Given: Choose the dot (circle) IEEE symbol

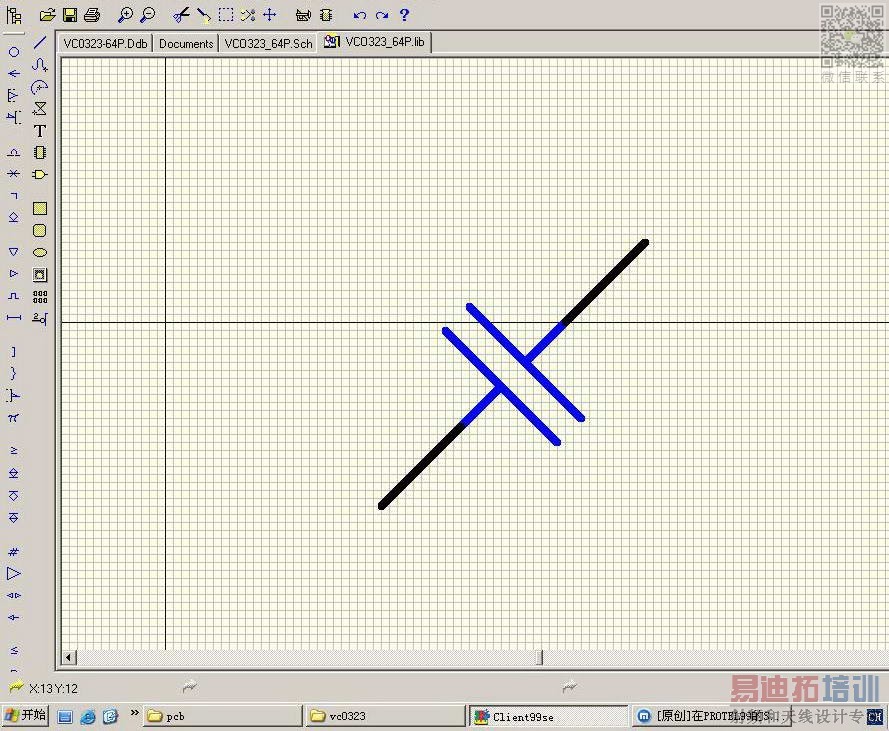Looking at the screenshot, I should [x=14, y=52].
